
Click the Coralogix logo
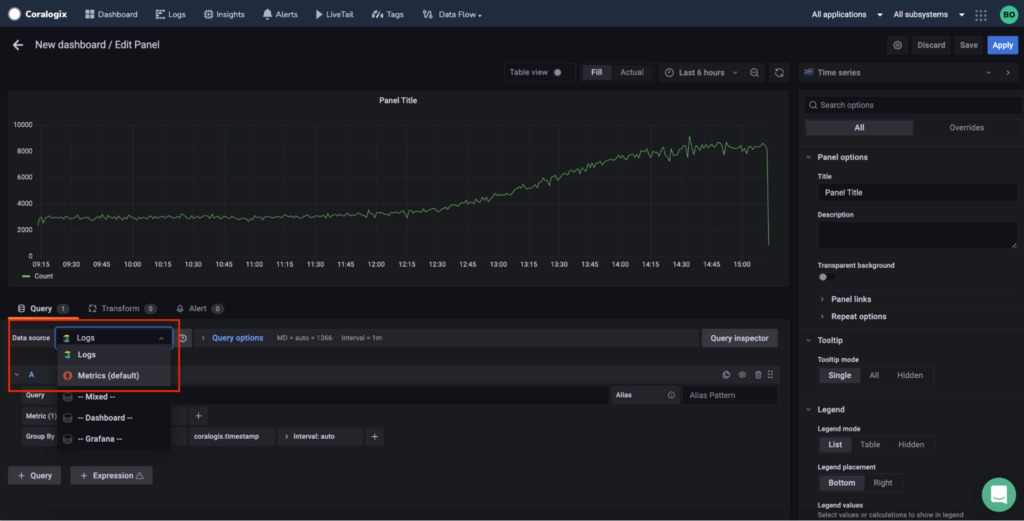pyautogui.click(x=39, y=14)
